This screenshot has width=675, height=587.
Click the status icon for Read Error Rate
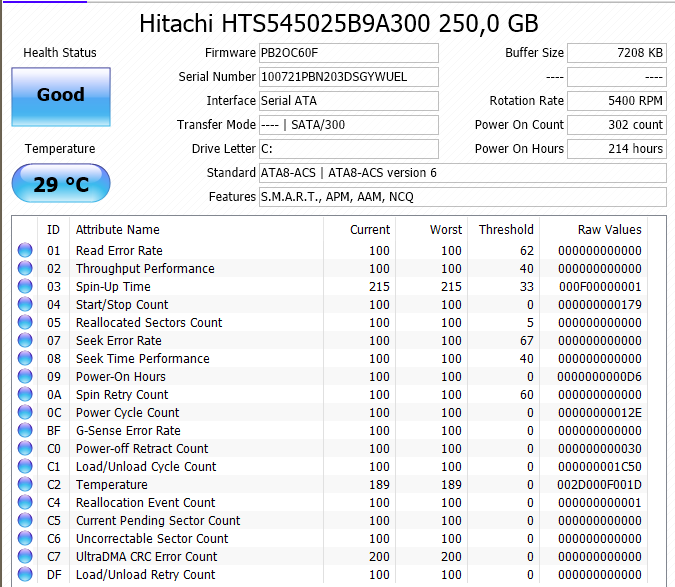25,250
